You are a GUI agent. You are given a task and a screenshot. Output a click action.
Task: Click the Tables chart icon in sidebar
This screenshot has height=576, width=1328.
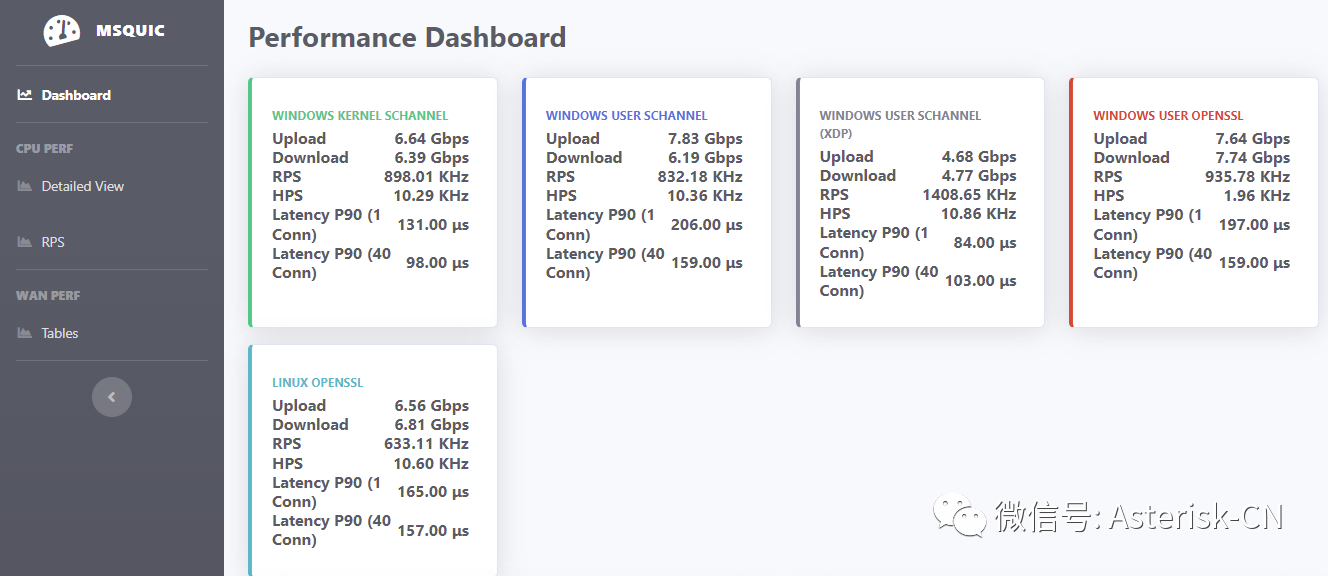point(25,333)
